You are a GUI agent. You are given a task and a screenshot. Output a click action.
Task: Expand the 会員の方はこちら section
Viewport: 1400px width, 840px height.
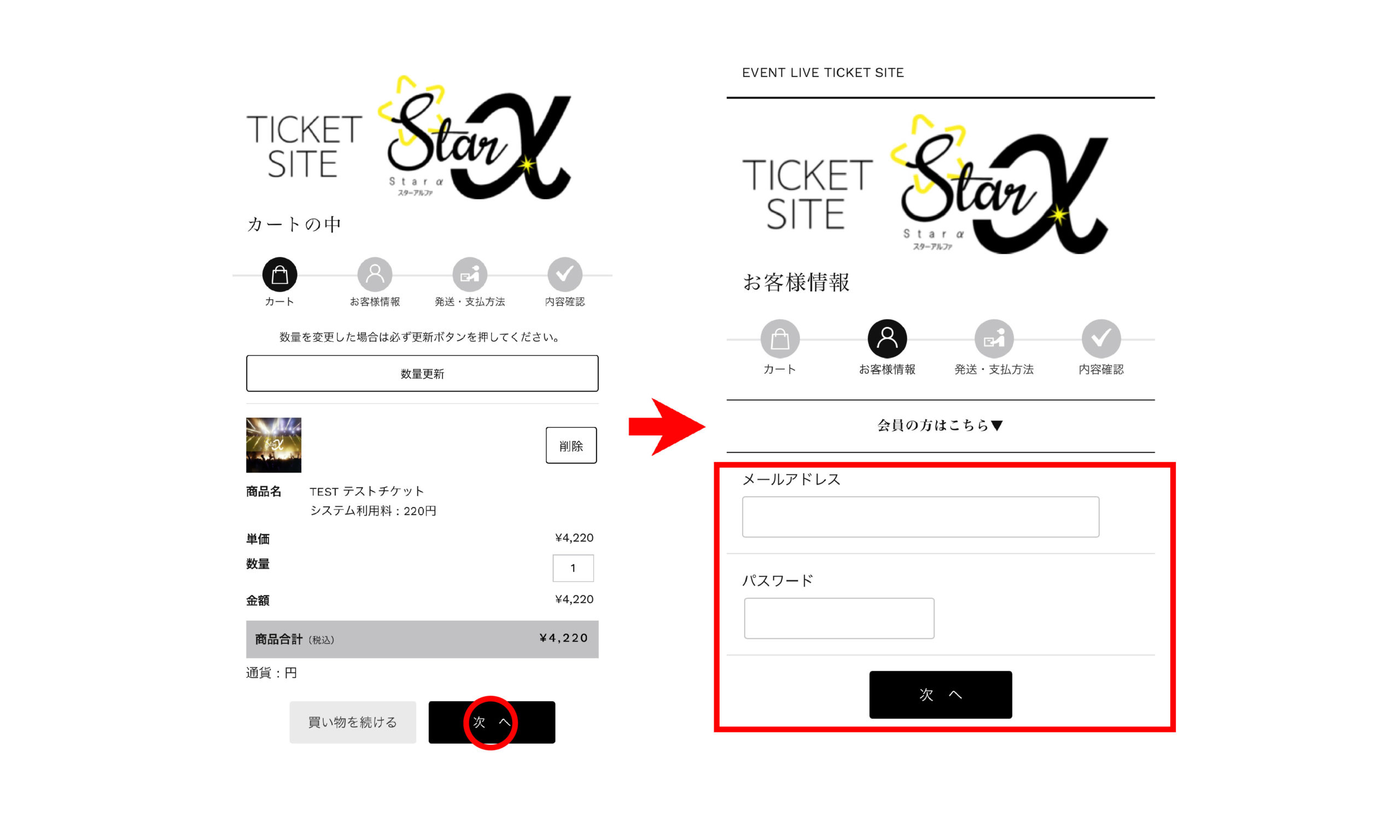click(x=940, y=425)
